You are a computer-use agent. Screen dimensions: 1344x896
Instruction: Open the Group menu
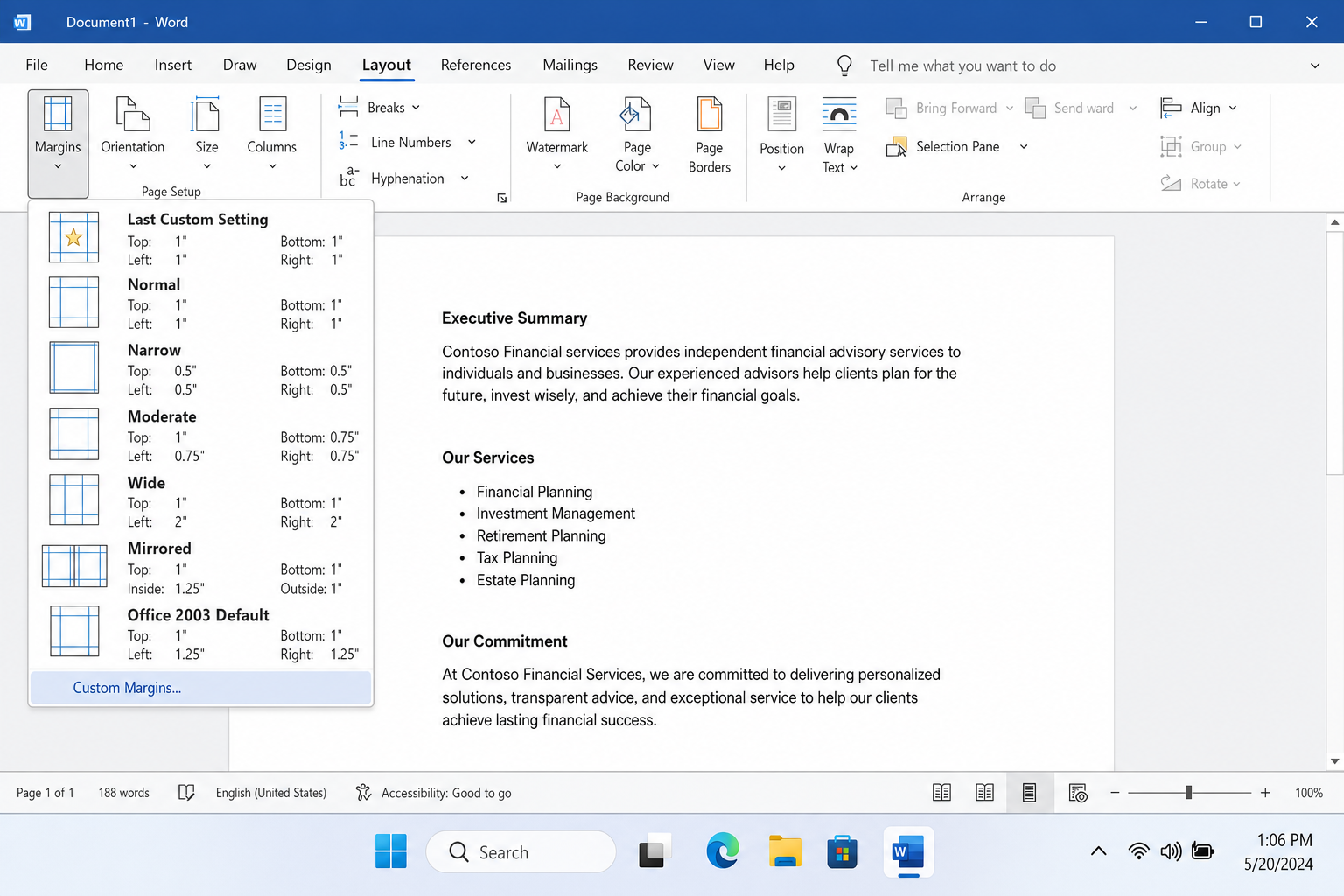[1201, 146]
